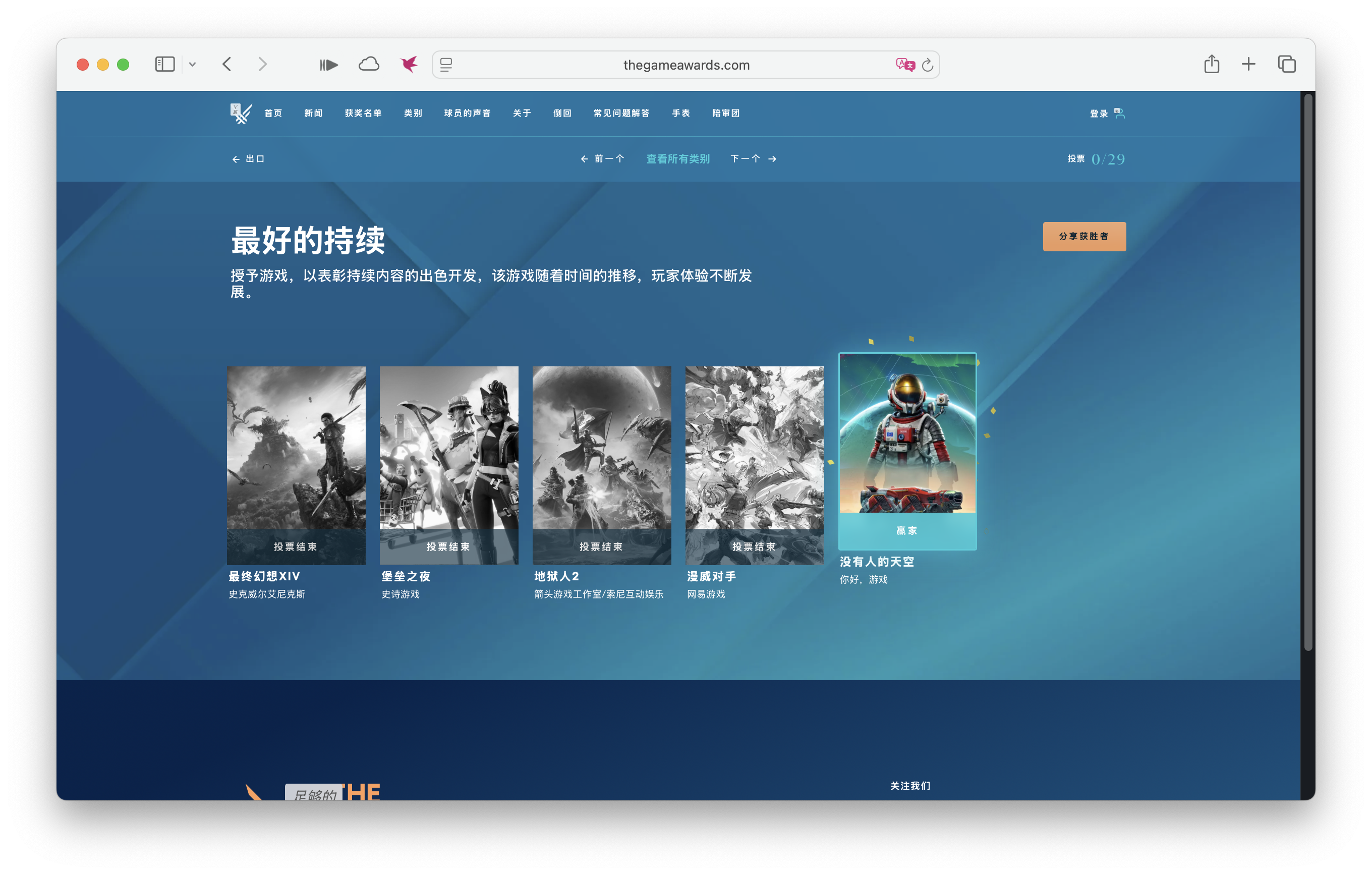Reload the page with the refresh icon
Image resolution: width=1372 pixels, height=875 pixels.
(x=927, y=65)
